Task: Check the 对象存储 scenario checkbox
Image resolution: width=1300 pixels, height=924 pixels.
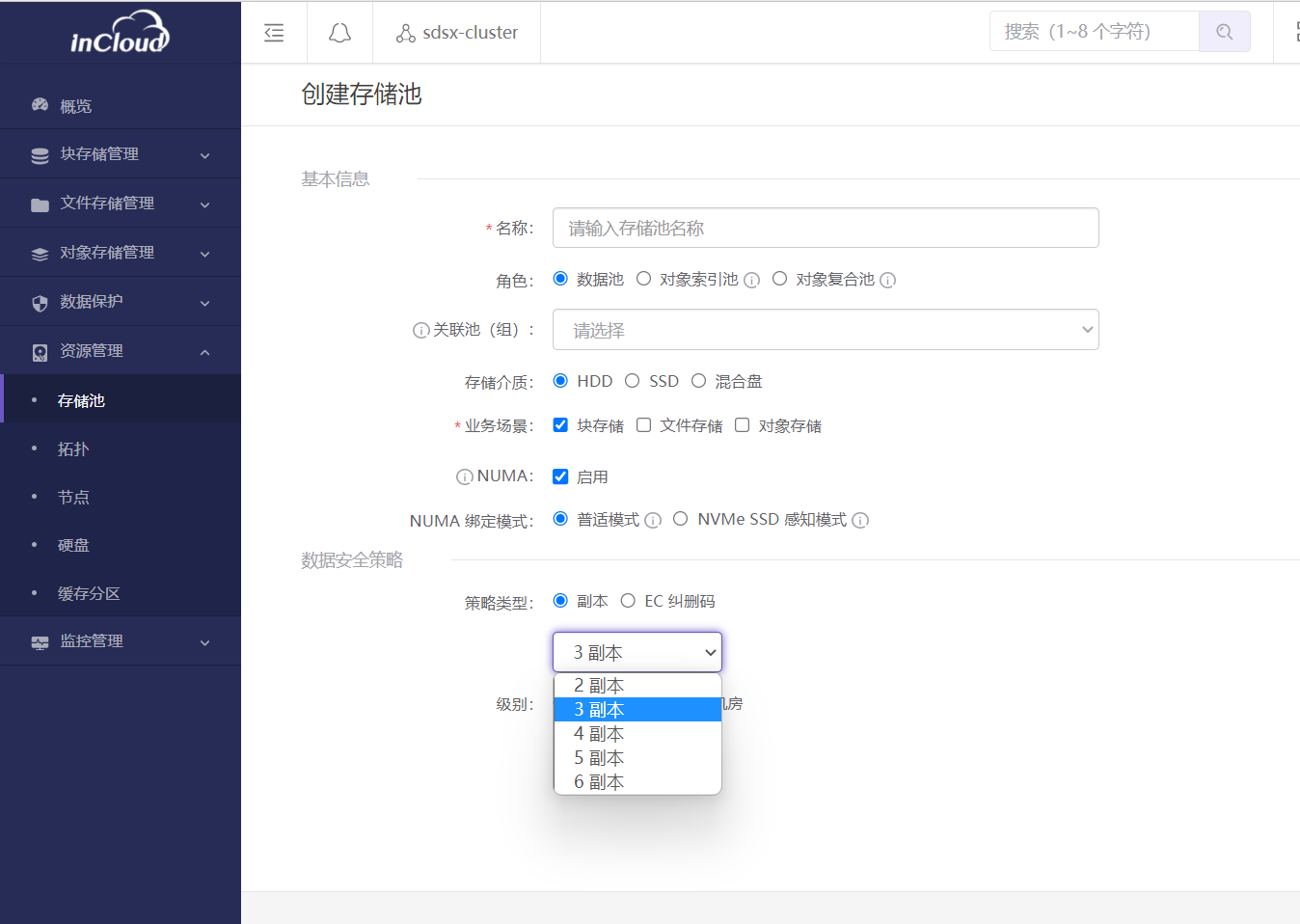Action: point(742,425)
